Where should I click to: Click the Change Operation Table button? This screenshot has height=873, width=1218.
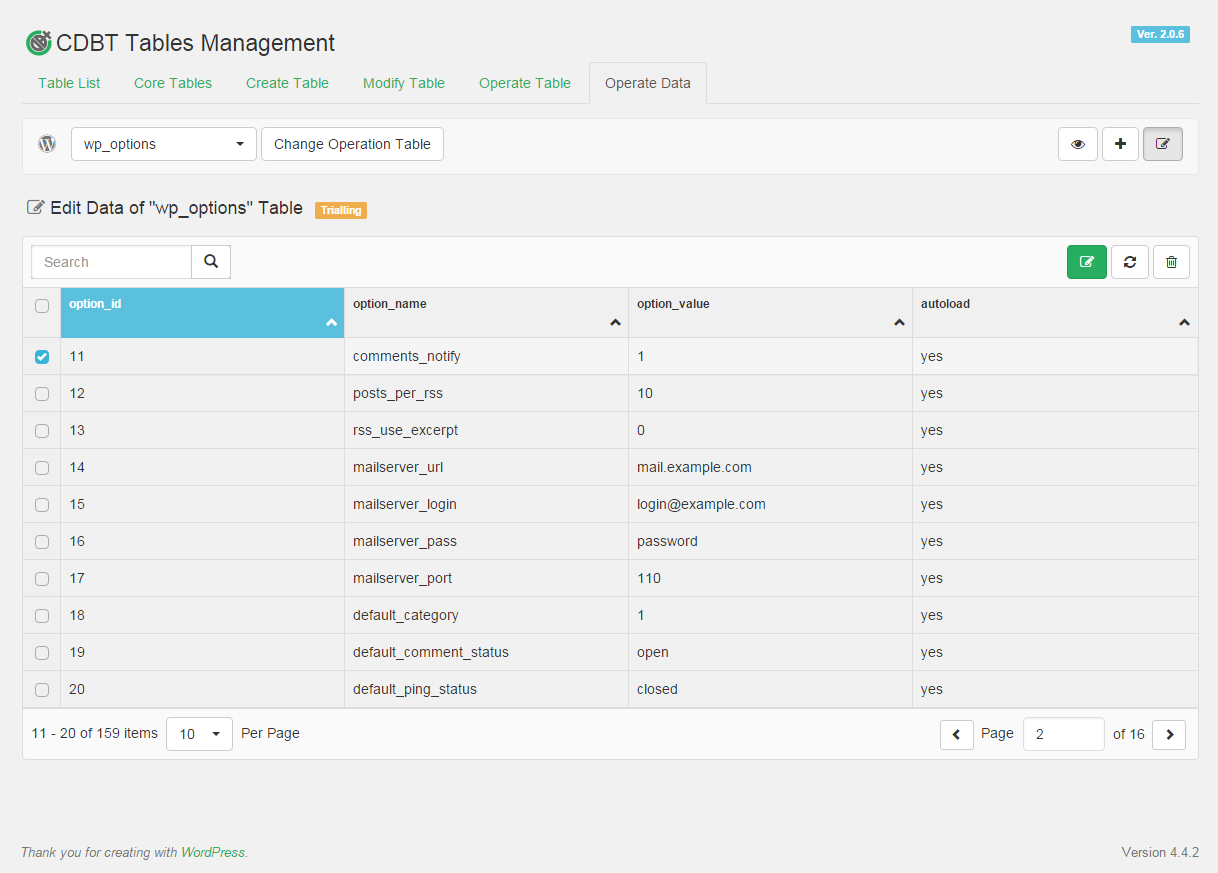[x=352, y=144]
